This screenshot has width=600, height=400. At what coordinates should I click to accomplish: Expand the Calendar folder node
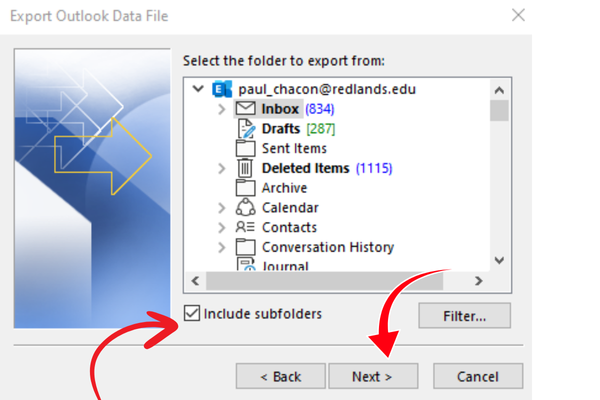221,208
